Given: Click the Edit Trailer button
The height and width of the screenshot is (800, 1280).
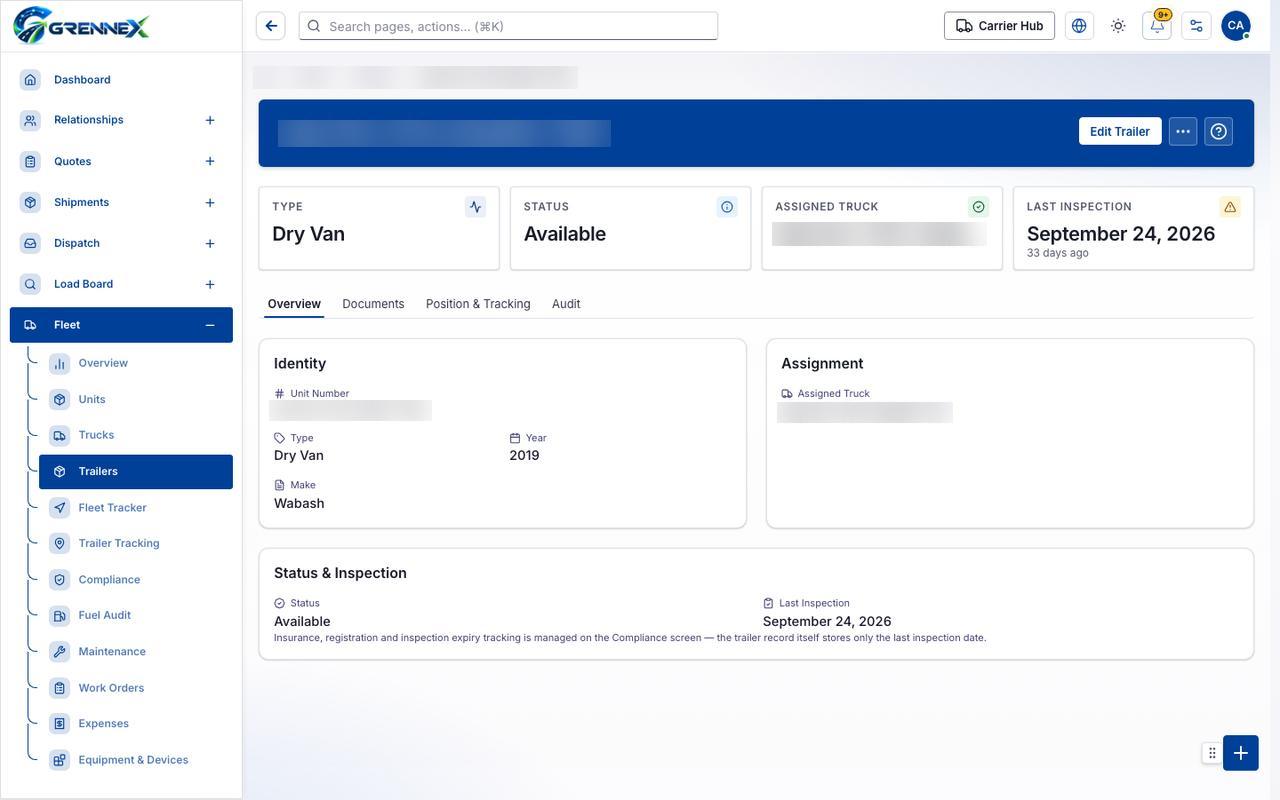Looking at the screenshot, I should 1120,131.
